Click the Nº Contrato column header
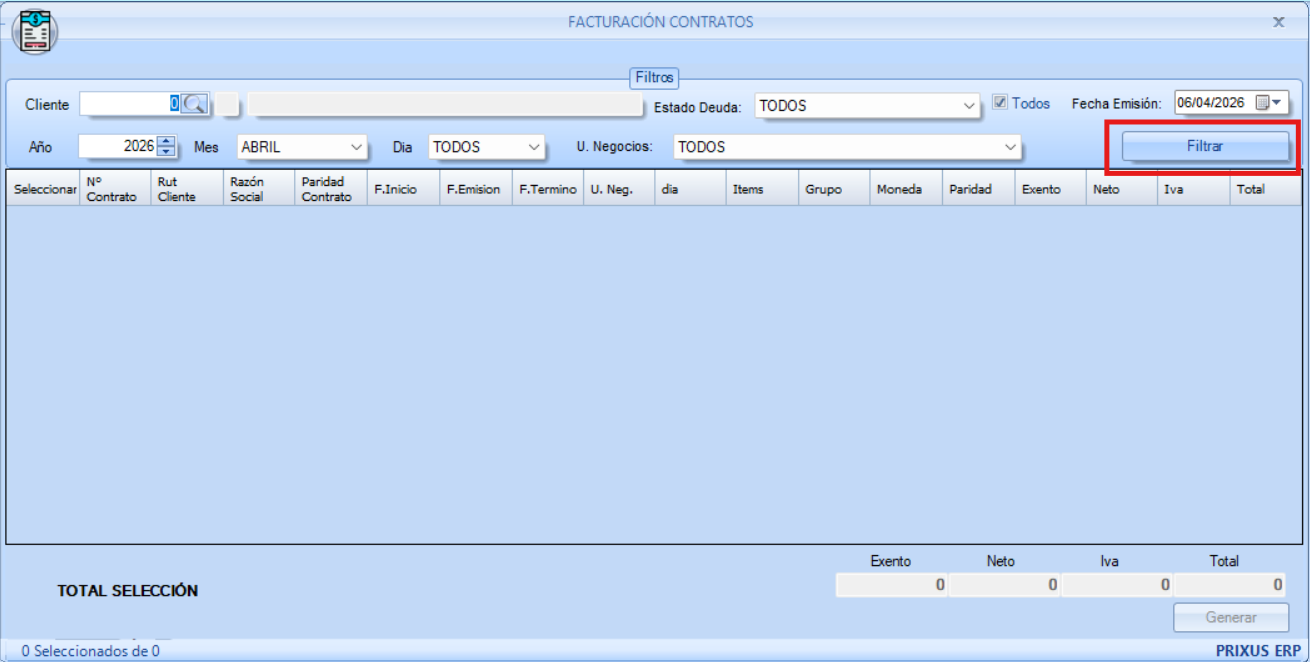Image resolution: width=1310 pixels, height=662 pixels. point(112,189)
